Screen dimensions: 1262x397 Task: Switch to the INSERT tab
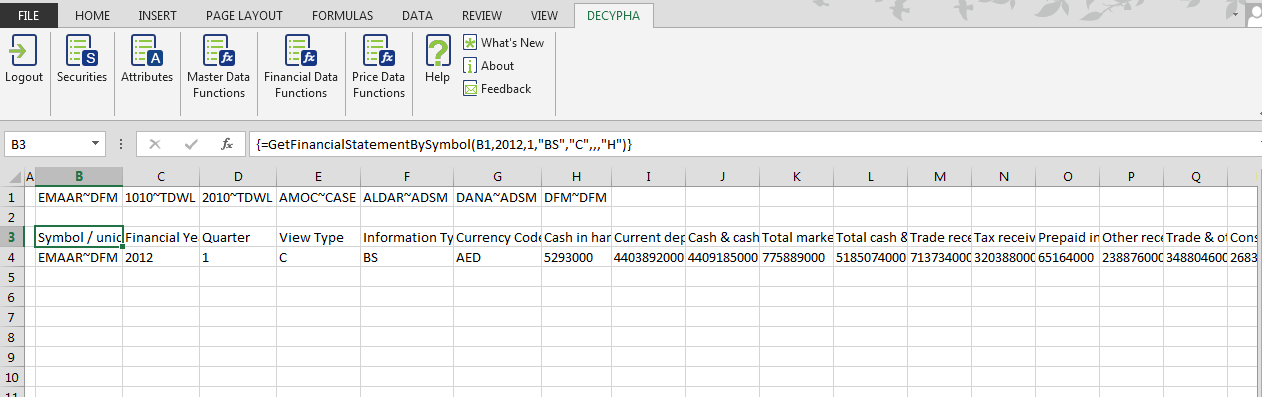tap(157, 15)
